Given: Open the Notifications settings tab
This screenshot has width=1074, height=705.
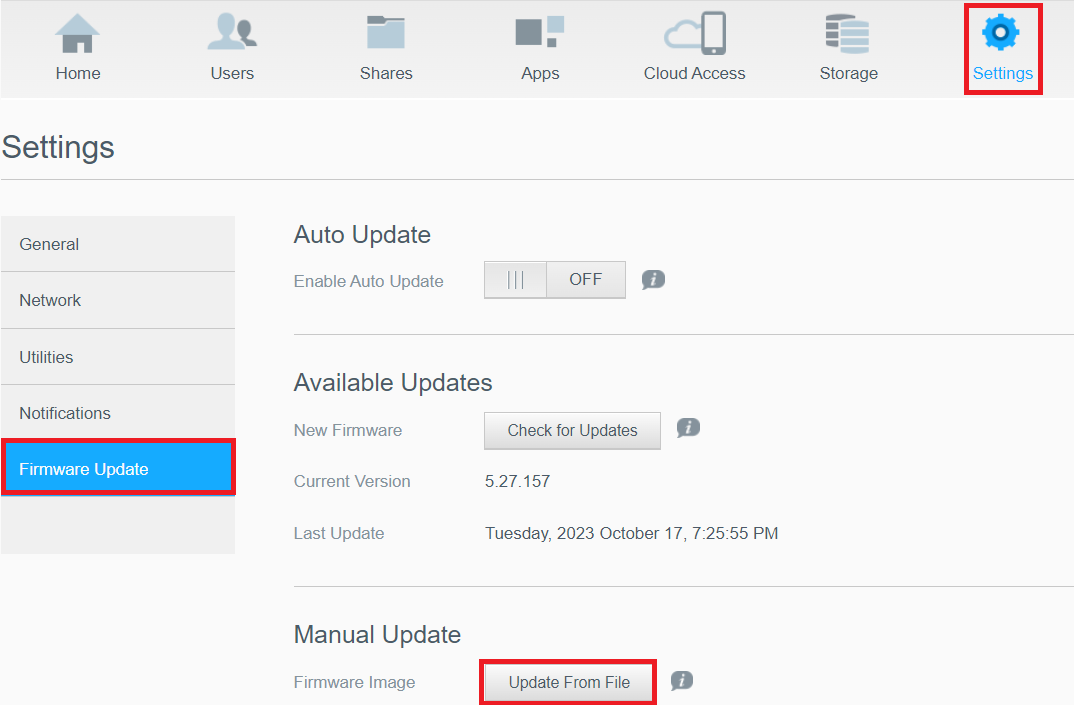Looking at the screenshot, I should (x=118, y=413).
